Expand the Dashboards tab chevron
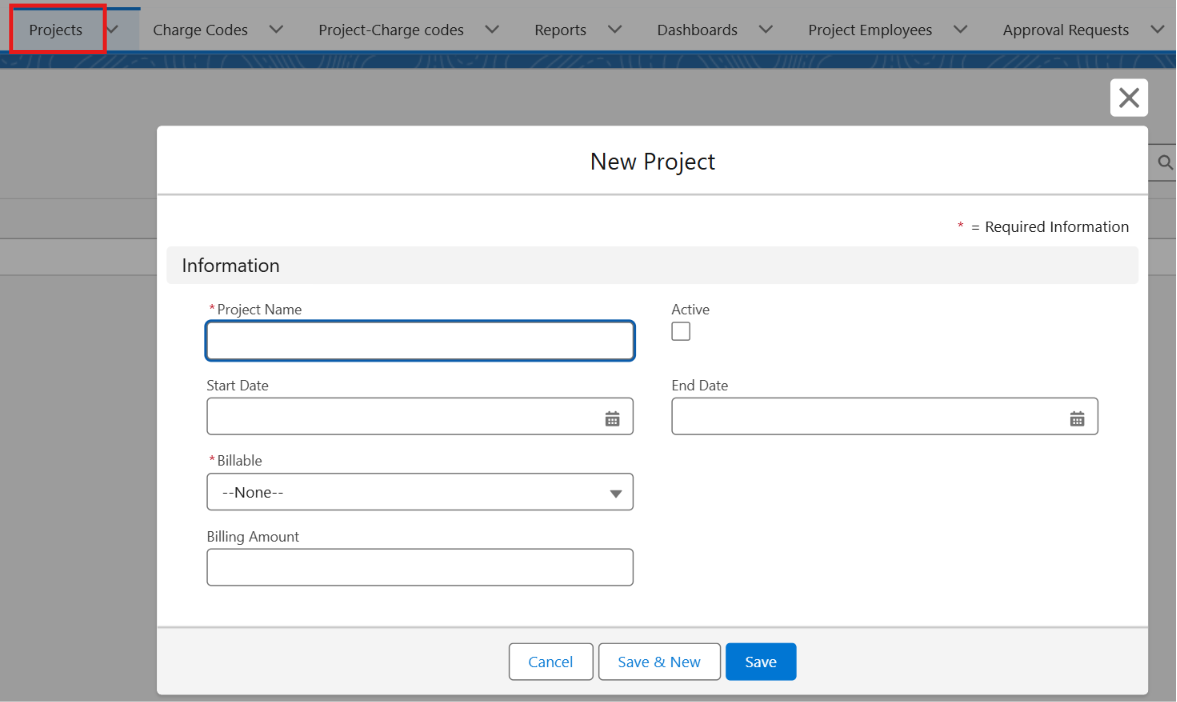The width and height of the screenshot is (1177, 702). (766, 29)
